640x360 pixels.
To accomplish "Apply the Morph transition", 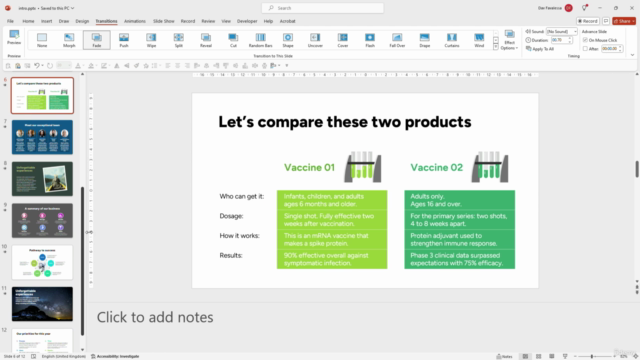I will point(69,40).
